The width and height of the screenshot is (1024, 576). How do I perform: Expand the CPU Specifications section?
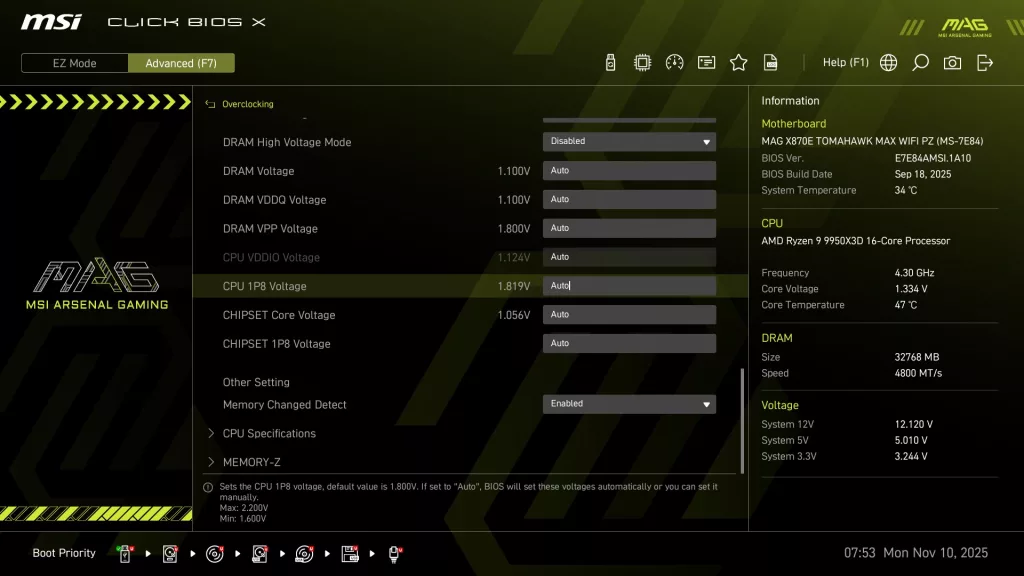click(268, 433)
